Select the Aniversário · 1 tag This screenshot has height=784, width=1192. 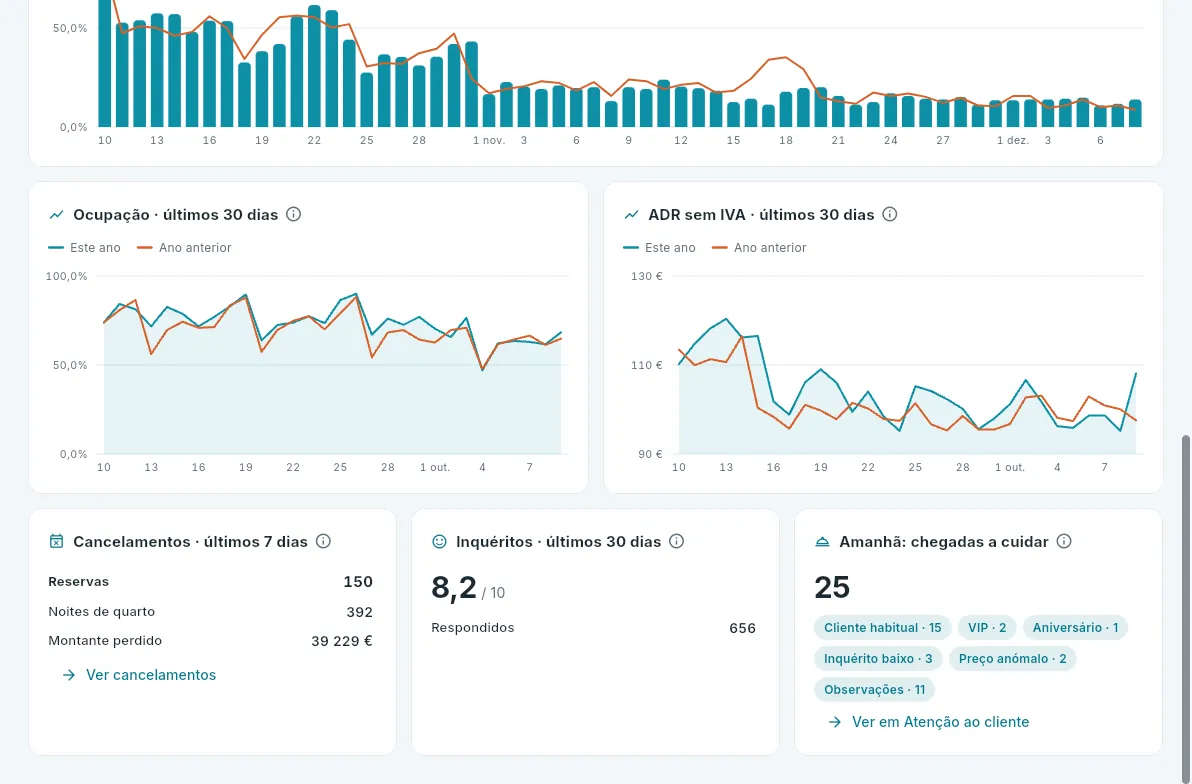[x=1075, y=628]
